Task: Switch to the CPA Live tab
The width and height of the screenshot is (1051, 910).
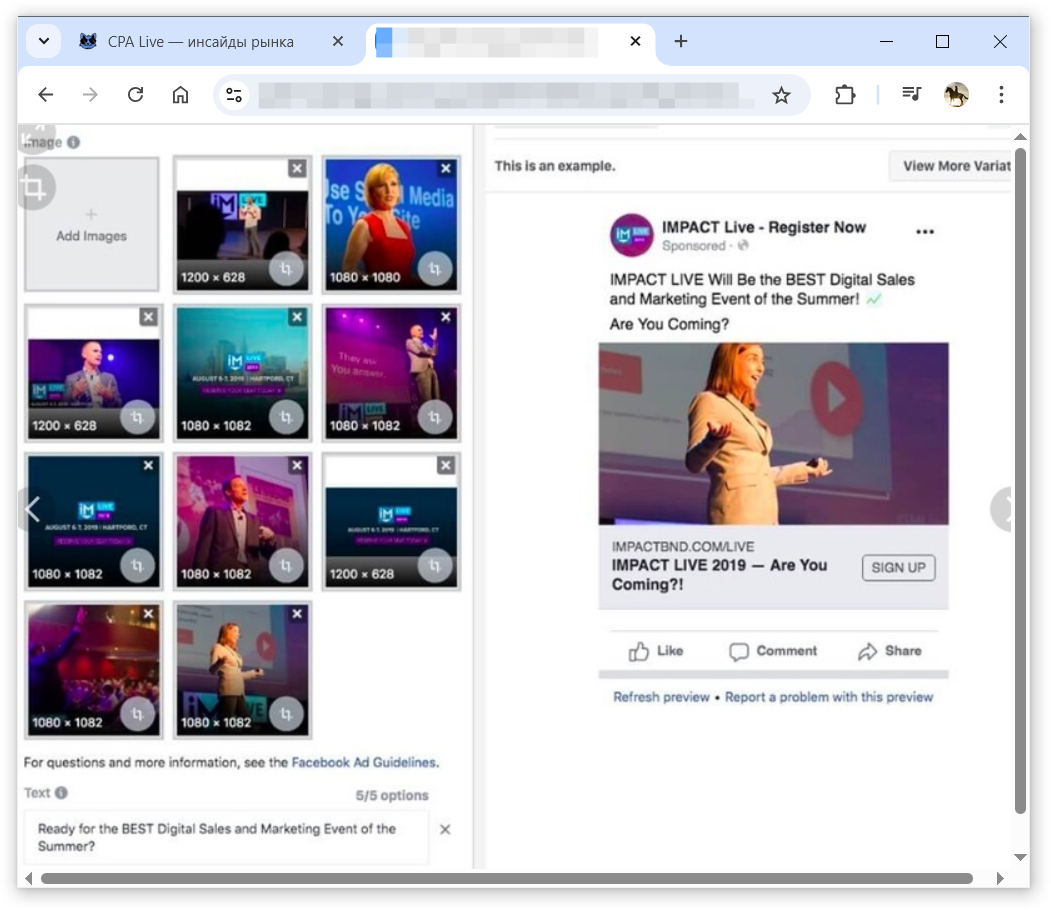Action: [200, 42]
